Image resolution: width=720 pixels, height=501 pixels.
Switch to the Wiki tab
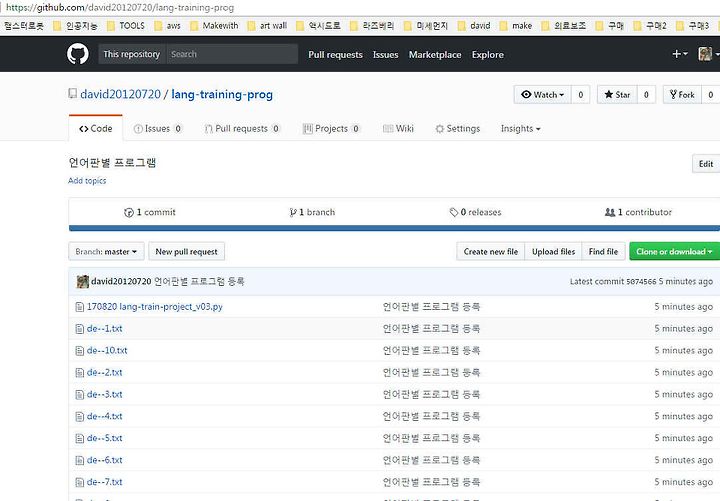point(398,129)
